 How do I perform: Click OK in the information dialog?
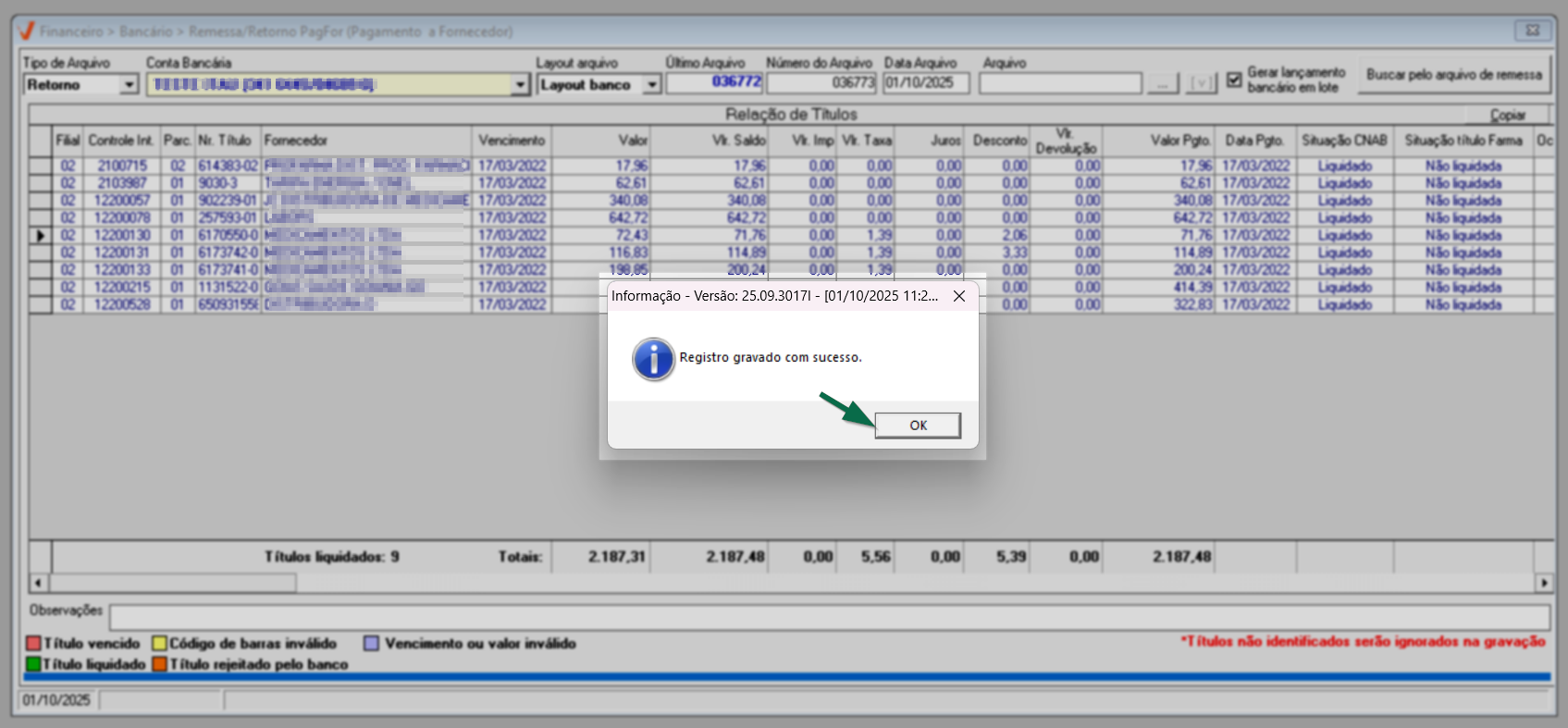click(x=917, y=426)
